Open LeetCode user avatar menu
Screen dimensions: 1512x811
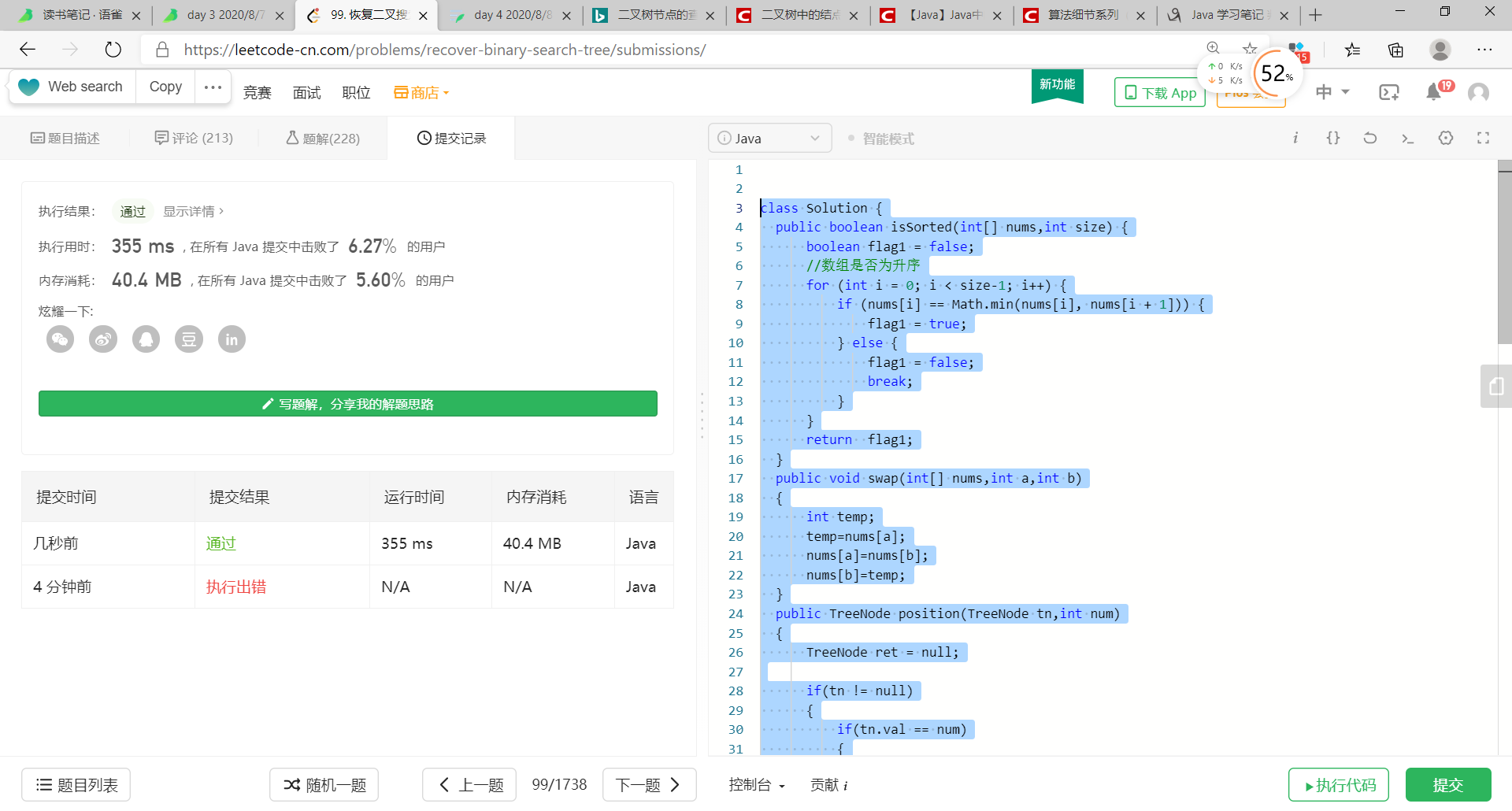1479,92
